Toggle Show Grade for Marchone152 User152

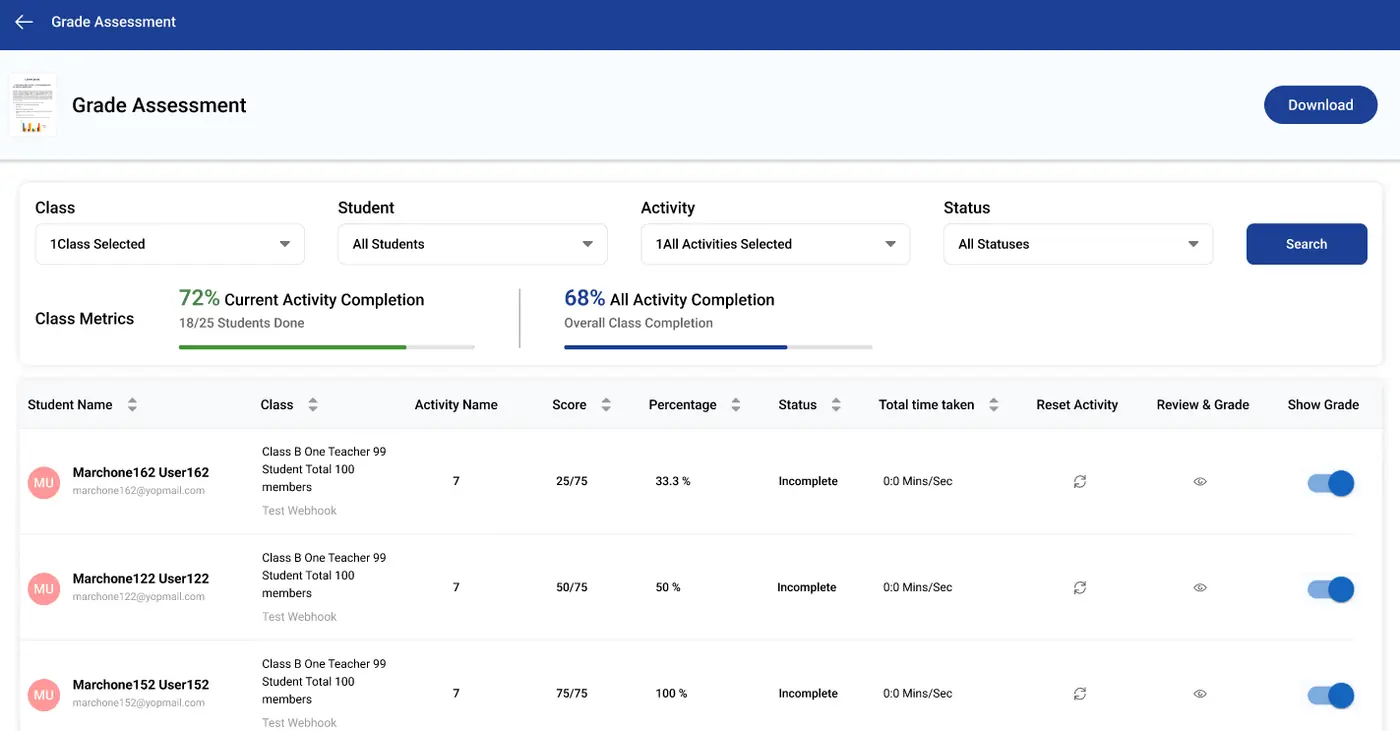coord(1331,696)
